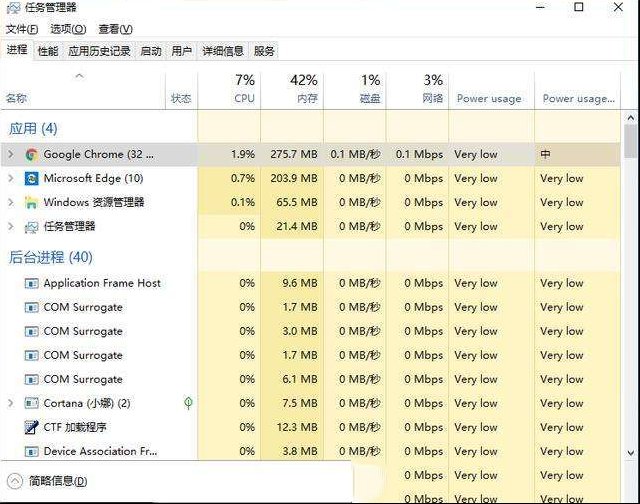Image resolution: width=640 pixels, height=504 pixels.
Task: Click the 0.7% CPU value for Edge
Action: point(243,178)
